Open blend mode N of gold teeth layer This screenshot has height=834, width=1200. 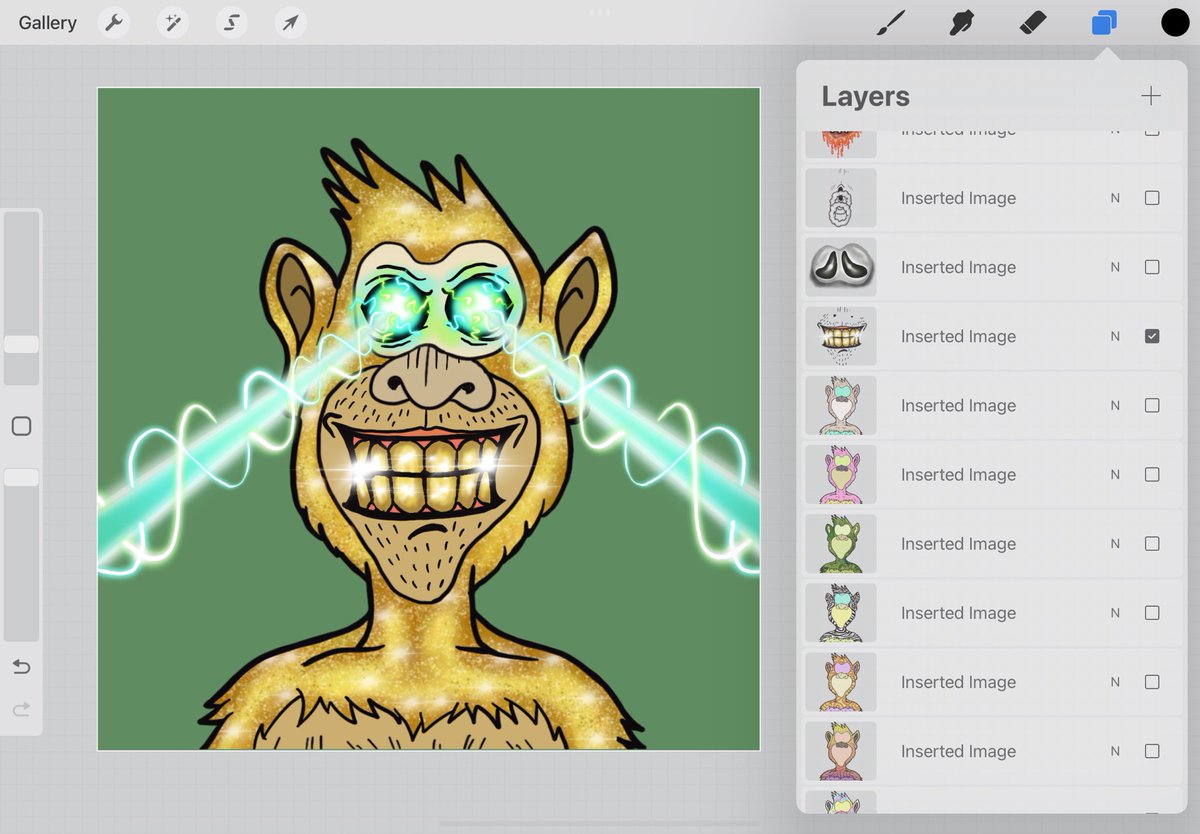pyautogui.click(x=1115, y=336)
